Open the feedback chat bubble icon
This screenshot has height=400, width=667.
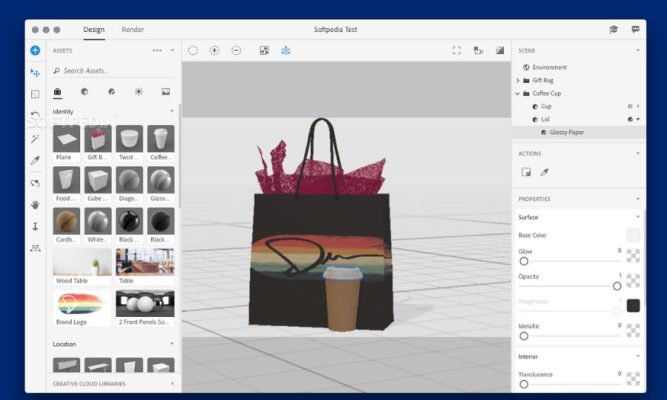click(636, 30)
